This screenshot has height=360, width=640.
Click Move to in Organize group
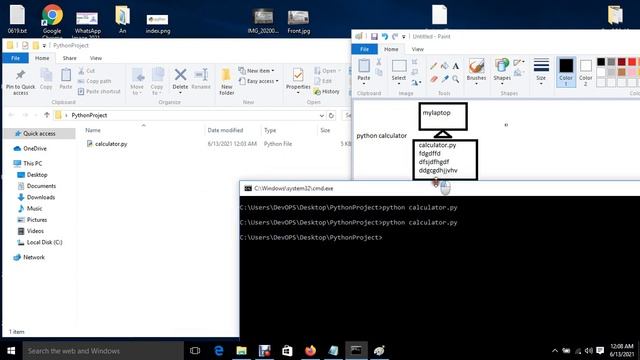click(137, 82)
